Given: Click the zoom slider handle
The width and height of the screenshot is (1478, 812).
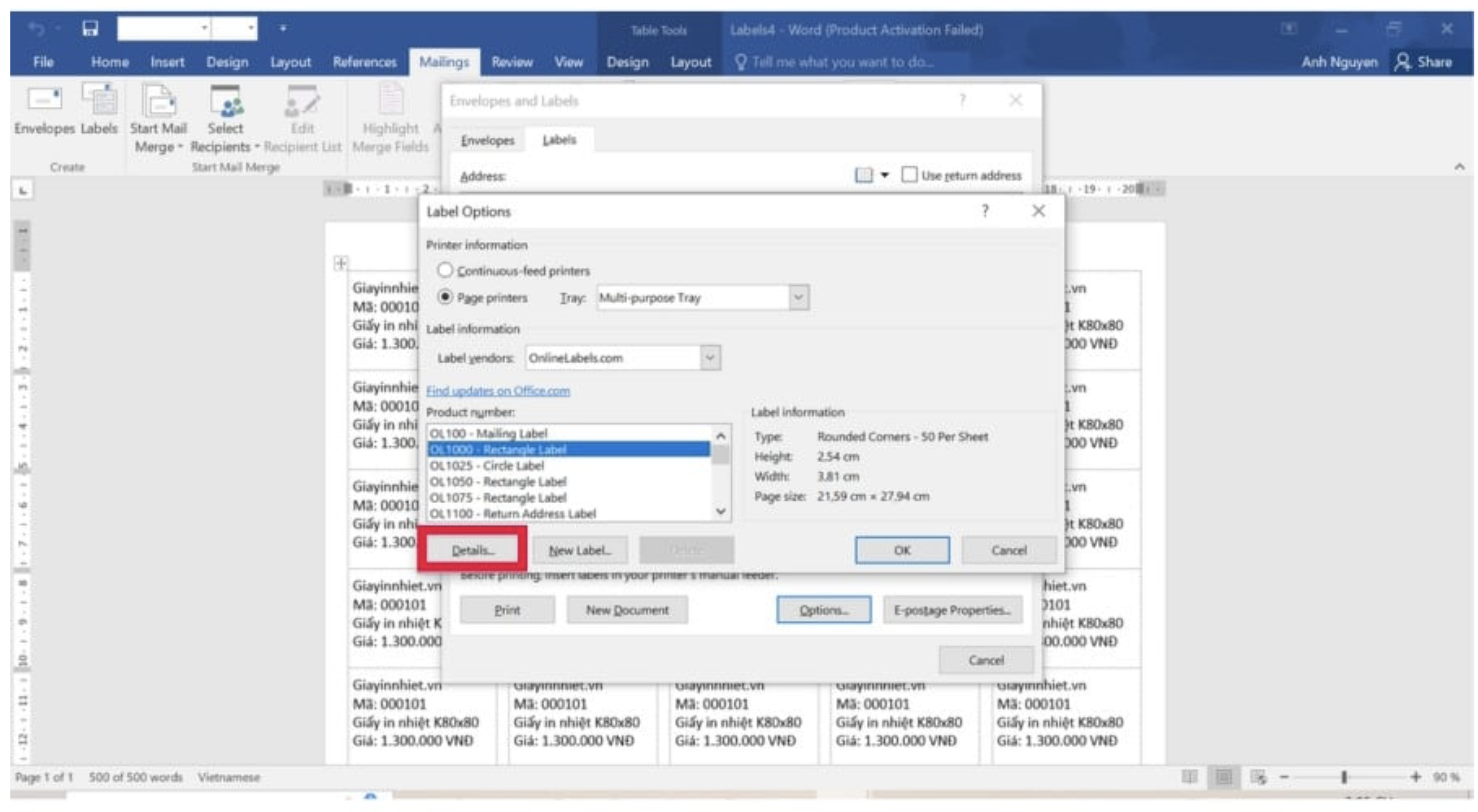Looking at the screenshot, I should click(1344, 777).
